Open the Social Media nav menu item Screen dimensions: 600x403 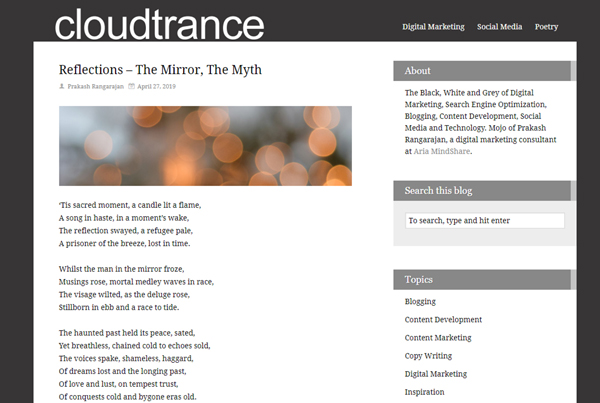pos(499,27)
